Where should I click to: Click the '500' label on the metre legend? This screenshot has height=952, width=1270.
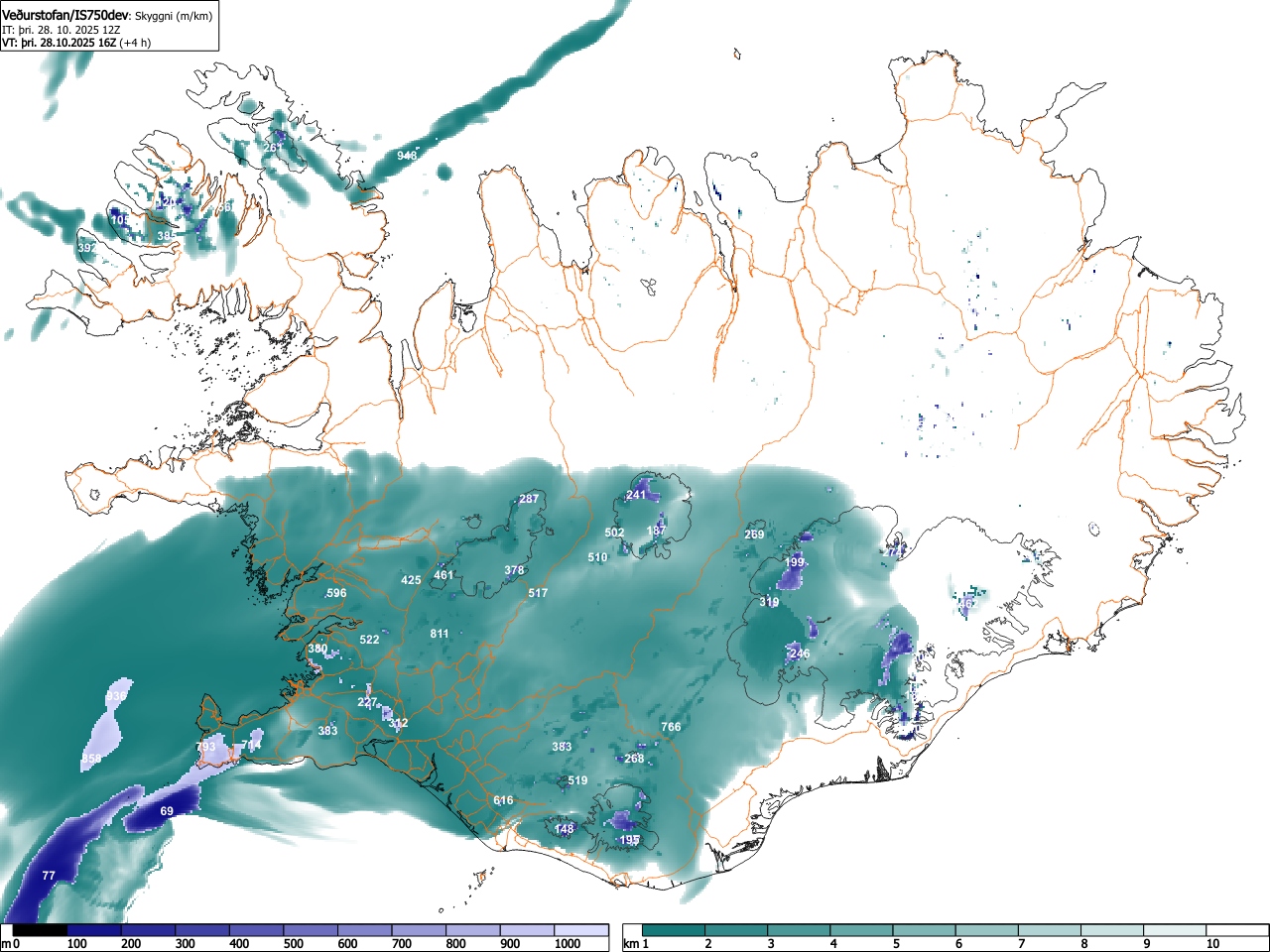pyautogui.click(x=294, y=945)
